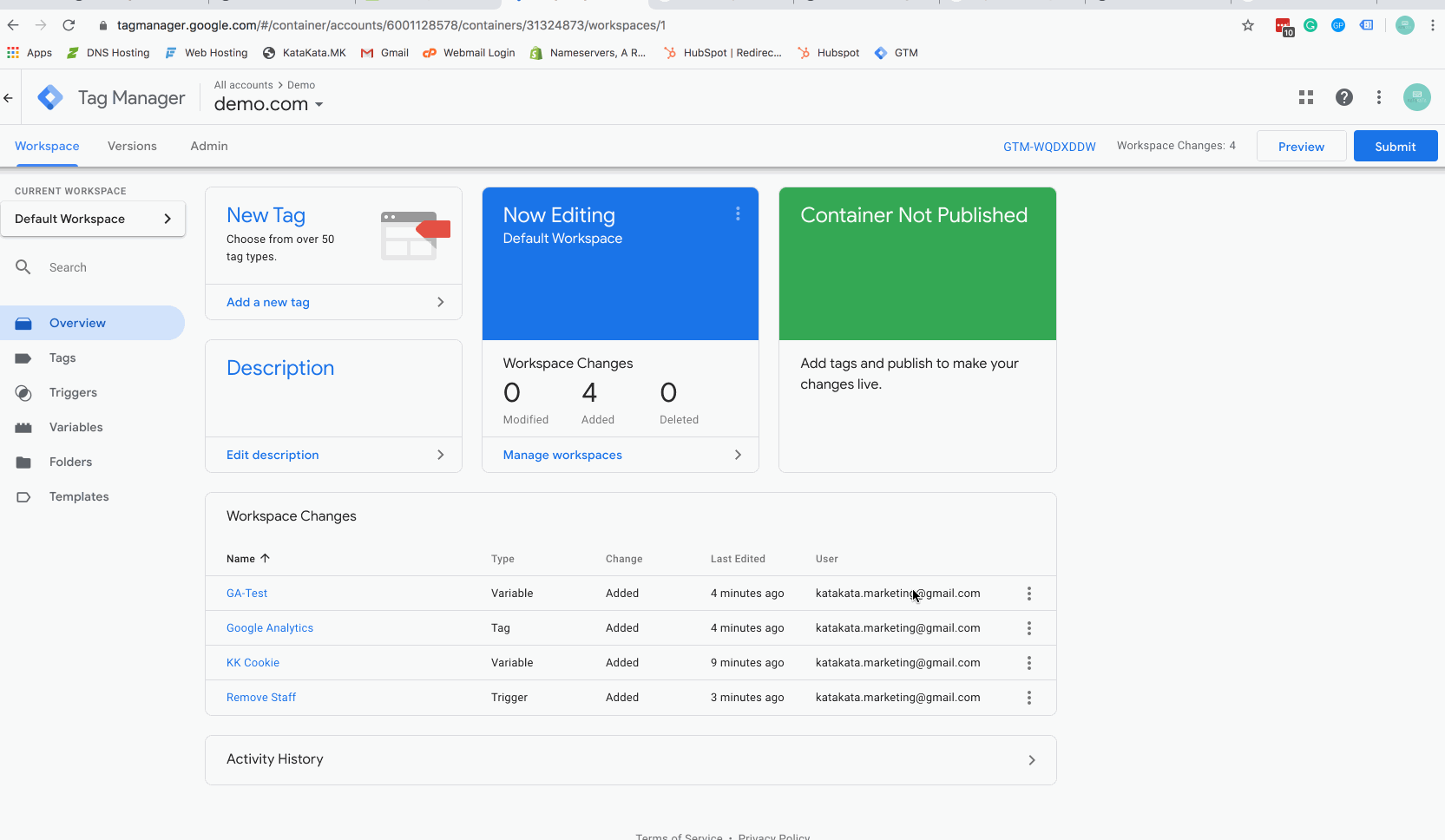
Task: Open three-dot menu for GA-Test row
Action: pos(1028,594)
